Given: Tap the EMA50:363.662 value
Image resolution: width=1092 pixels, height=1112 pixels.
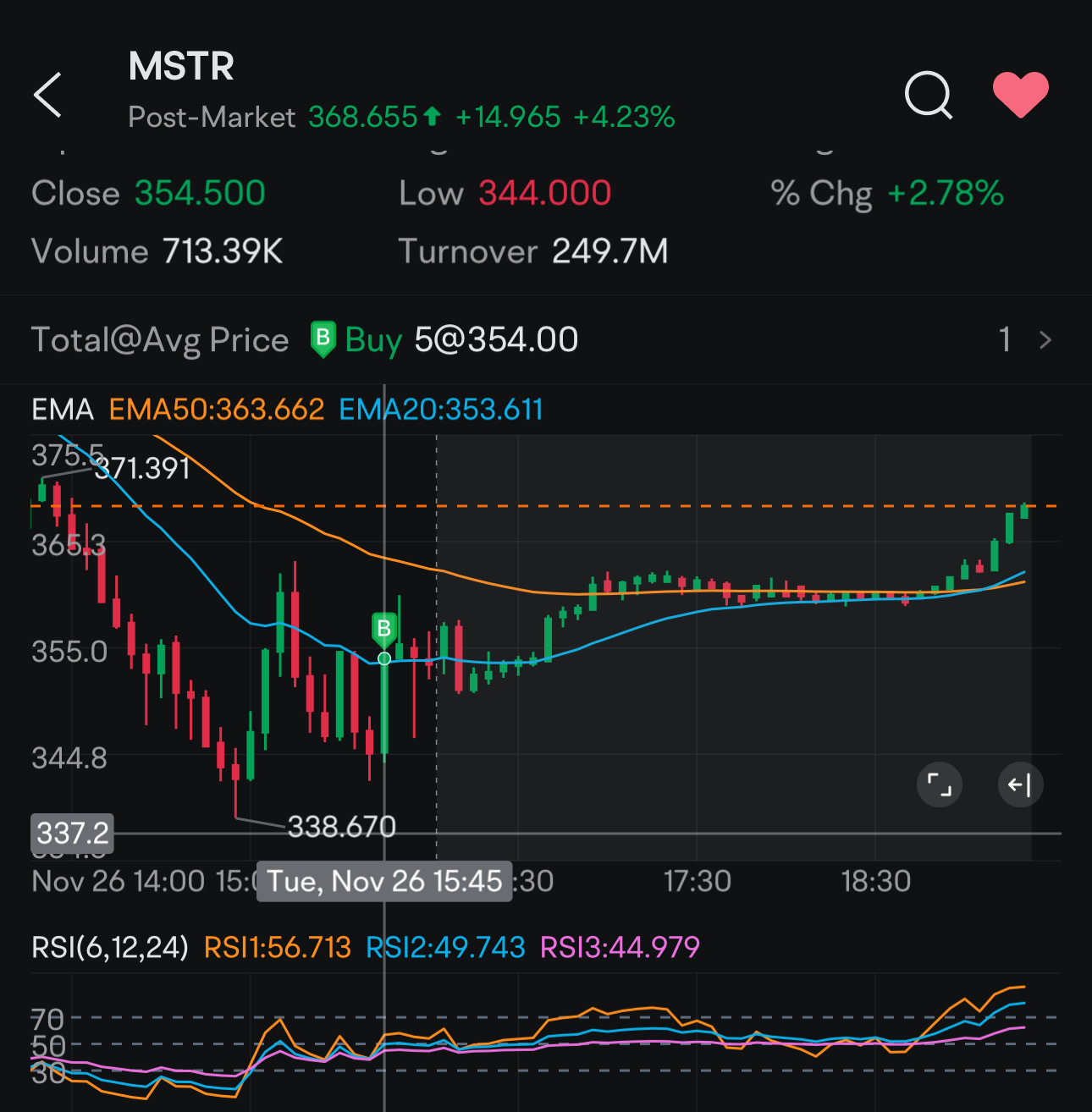Looking at the screenshot, I should (217, 410).
